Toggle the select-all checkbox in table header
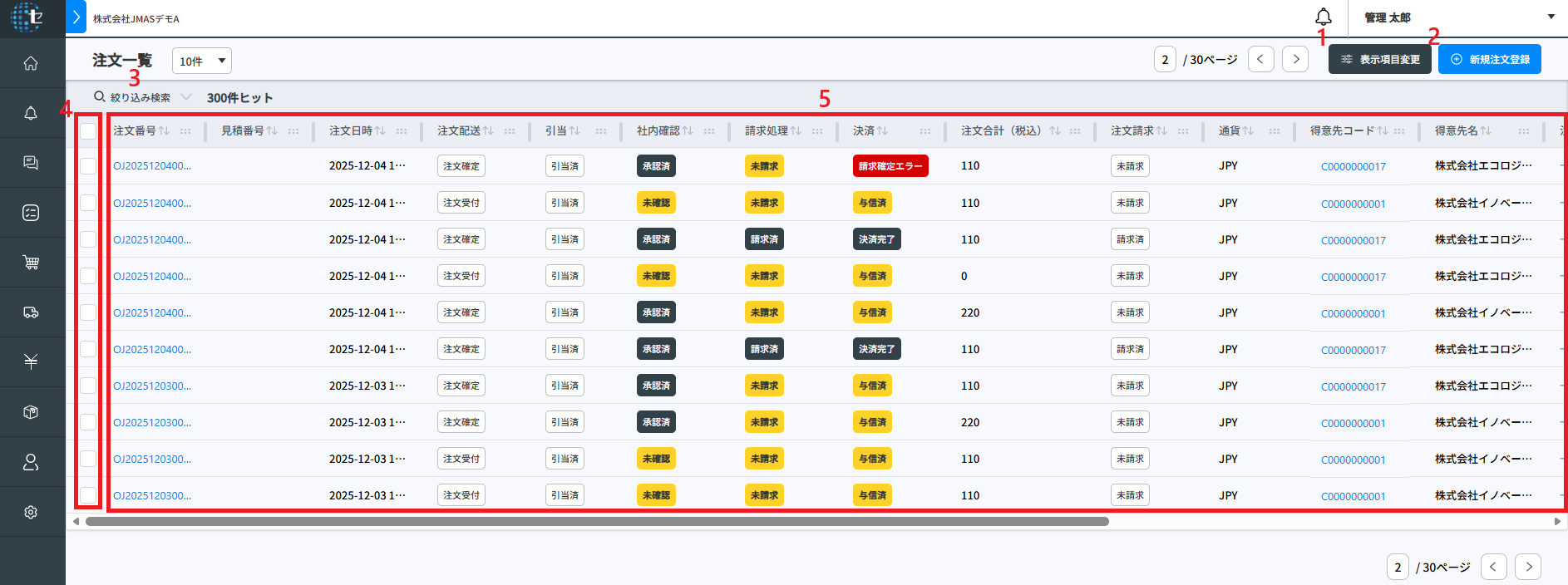This screenshot has width=1568, height=585. (x=88, y=130)
